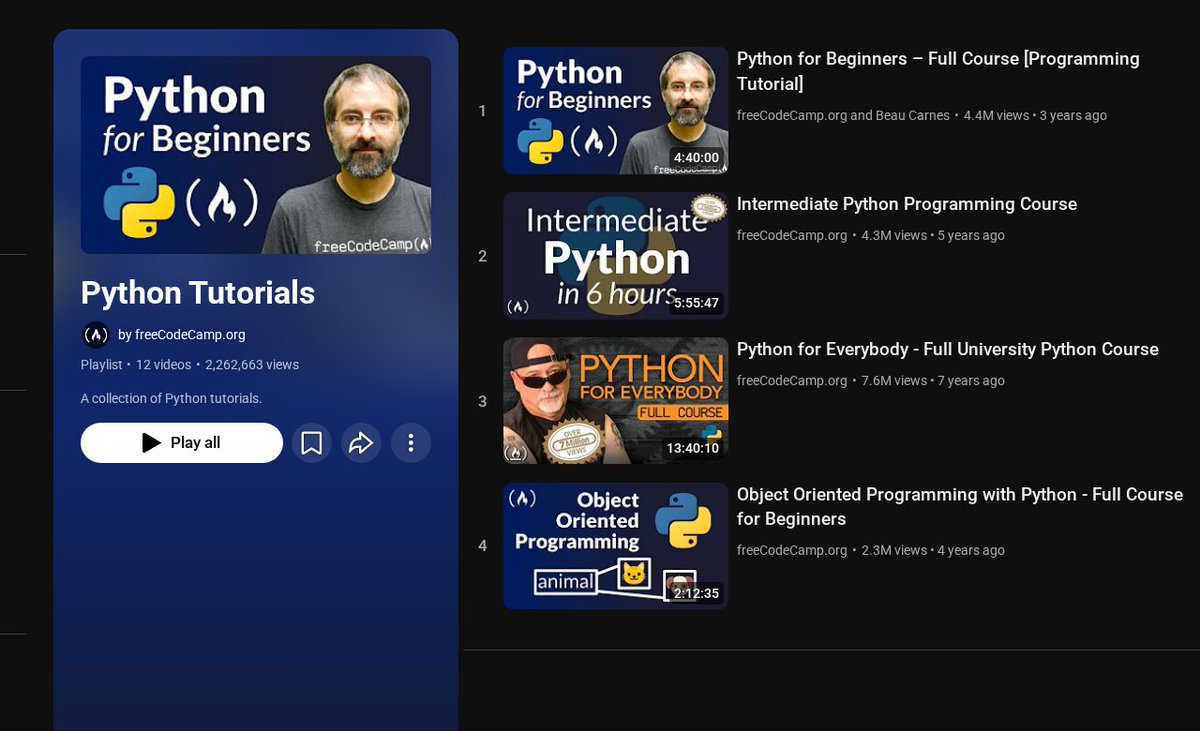Screen dimensions: 1200x731
Task: Click the 2:12:35 duration badge
Action: pos(696,593)
